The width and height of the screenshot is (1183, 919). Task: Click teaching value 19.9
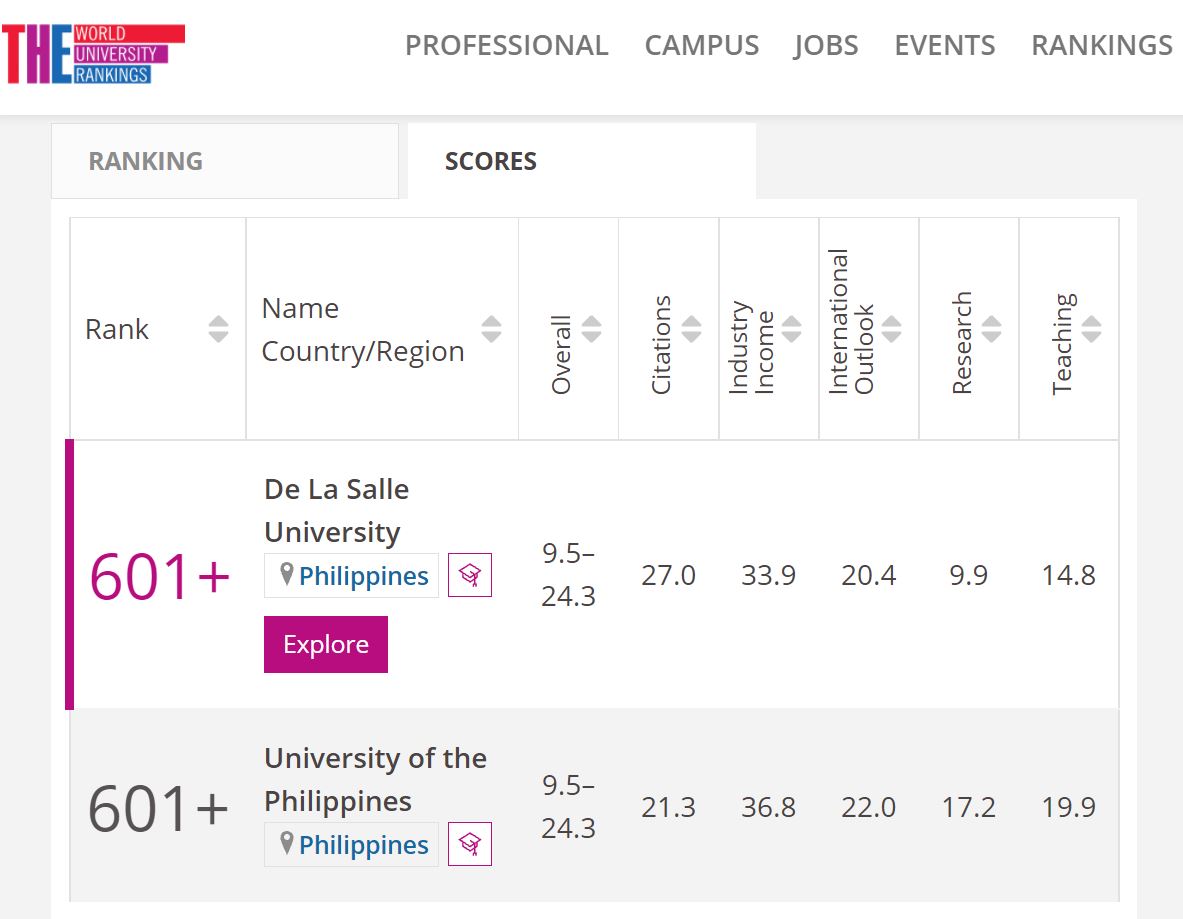(x=1068, y=807)
